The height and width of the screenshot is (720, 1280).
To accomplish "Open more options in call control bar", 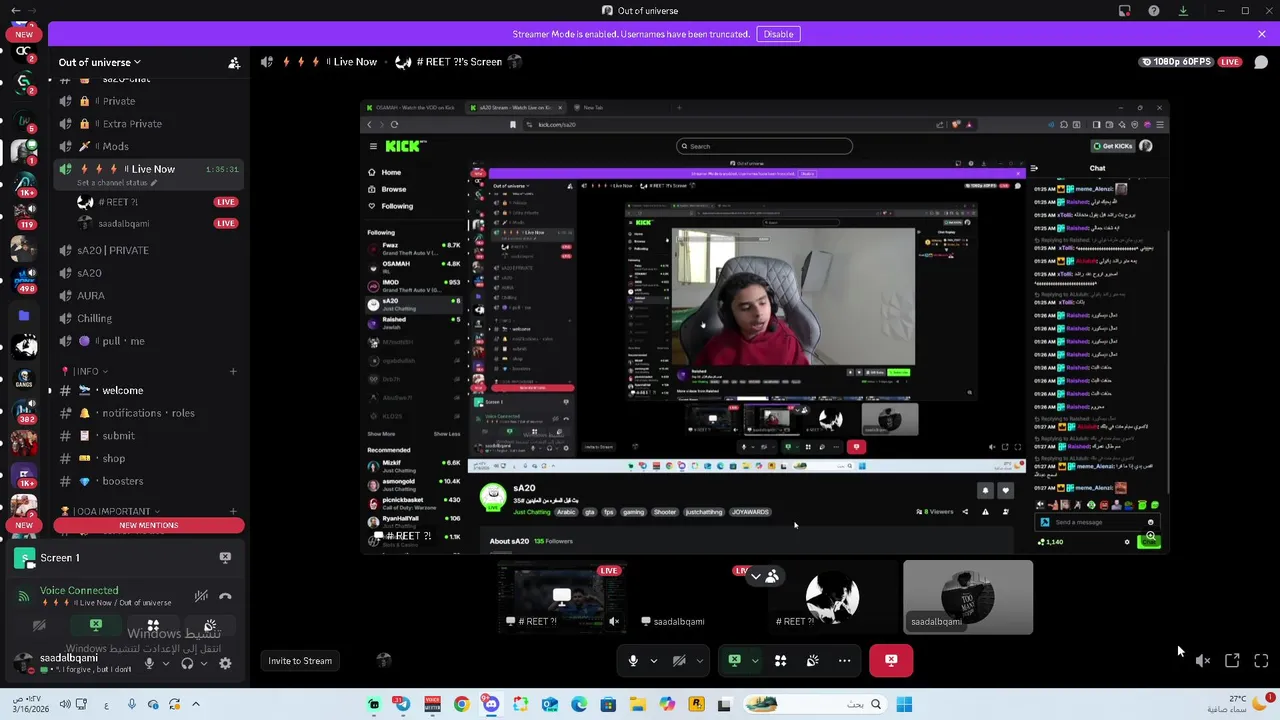I will pyautogui.click(x=845, y=660).
